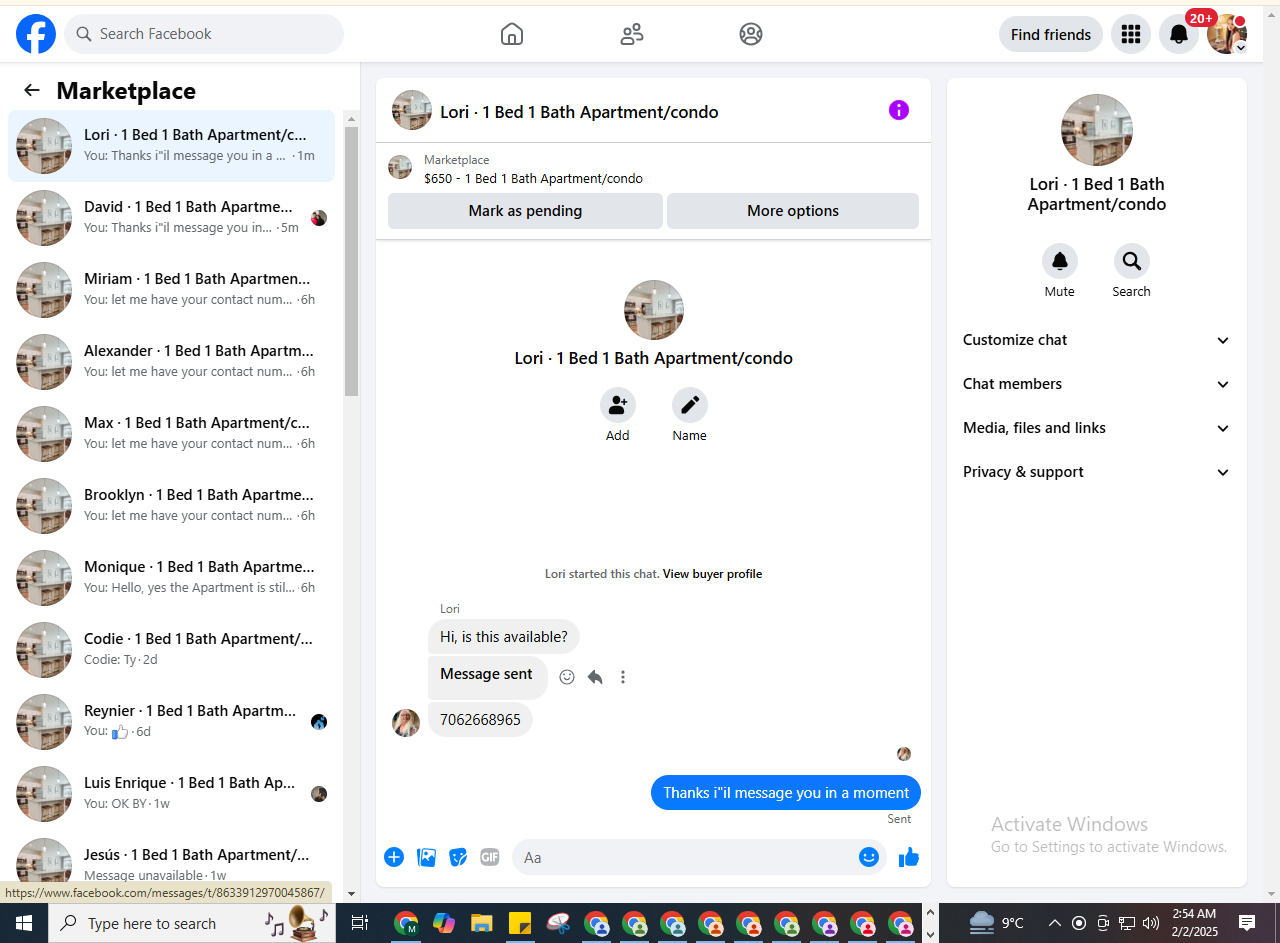The height and width of the screenshot is (943, 1280).
Task: Open View buyer profile link
Action: click(712, 574)
